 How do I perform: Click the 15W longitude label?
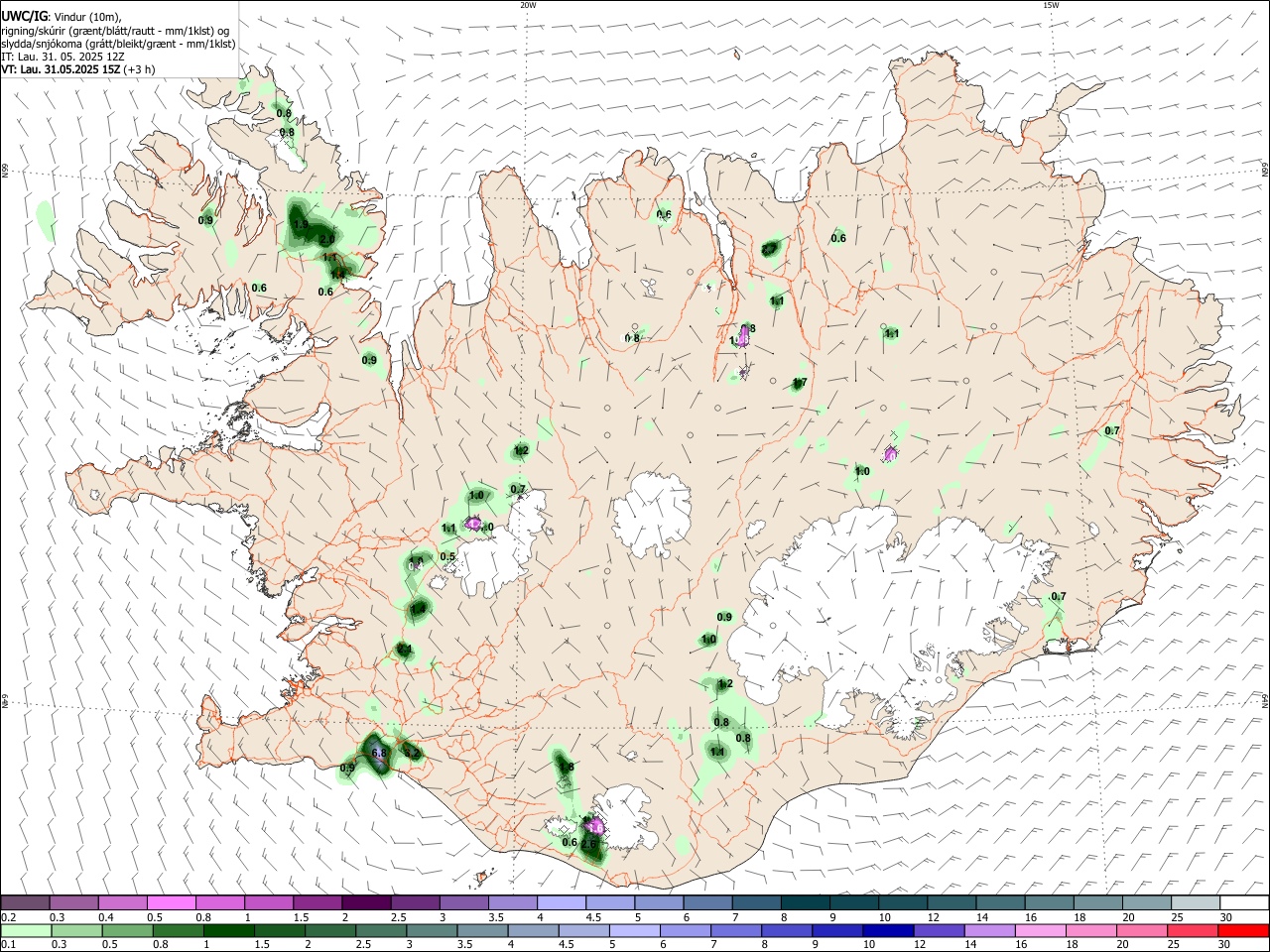pos(1051,5)
